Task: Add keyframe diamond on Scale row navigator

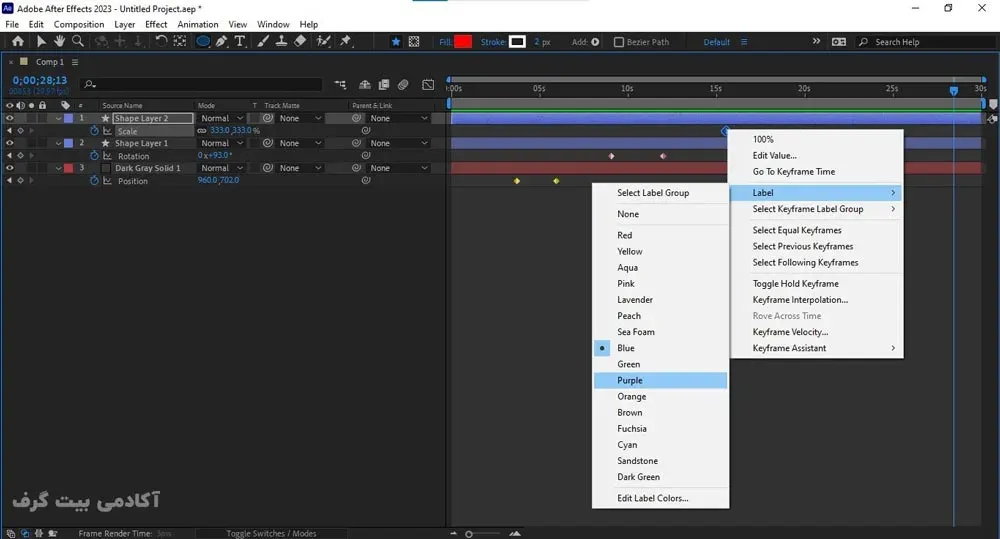Action: [x=20, y=131]
